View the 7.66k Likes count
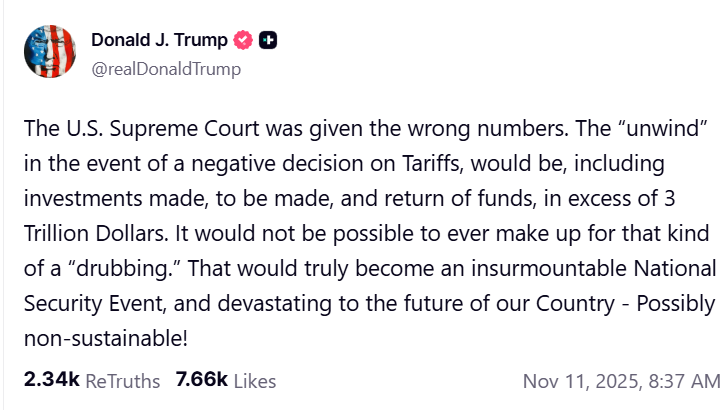The height and width of the screenshot is (410, 725). pyautogui.click(x=201, y=380)
